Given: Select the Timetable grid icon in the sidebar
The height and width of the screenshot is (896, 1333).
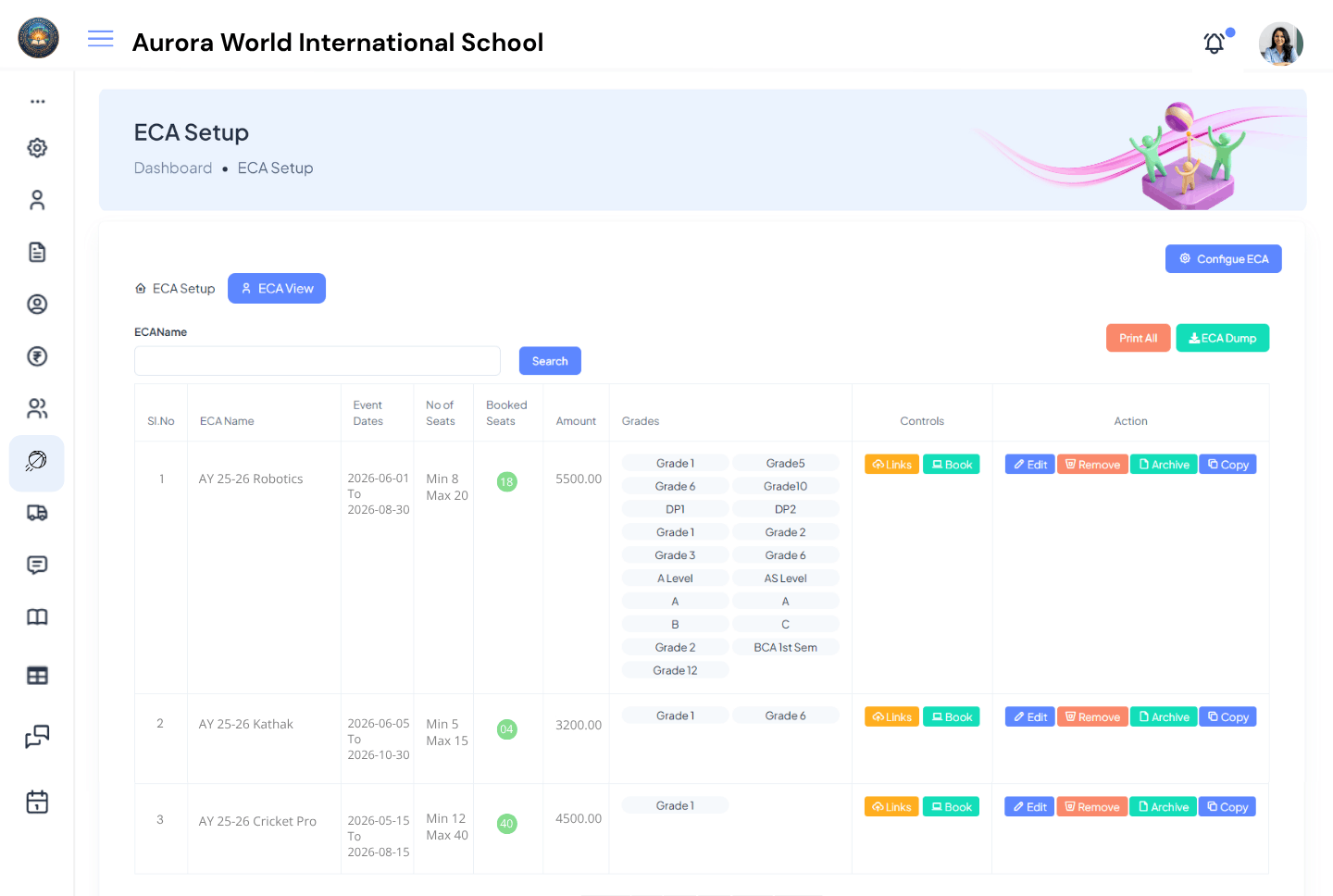Looking at the screenshot, I should pos(37,675).
